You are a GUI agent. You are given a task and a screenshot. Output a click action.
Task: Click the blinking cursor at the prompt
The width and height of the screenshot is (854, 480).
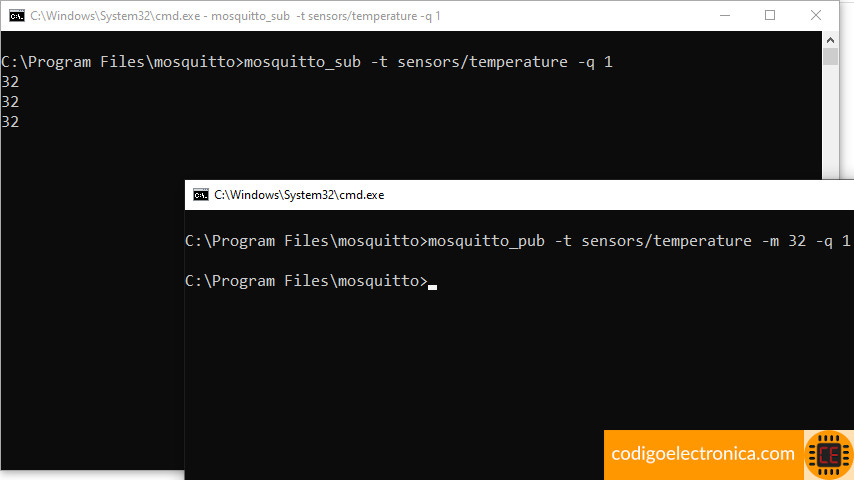(432, 287)
